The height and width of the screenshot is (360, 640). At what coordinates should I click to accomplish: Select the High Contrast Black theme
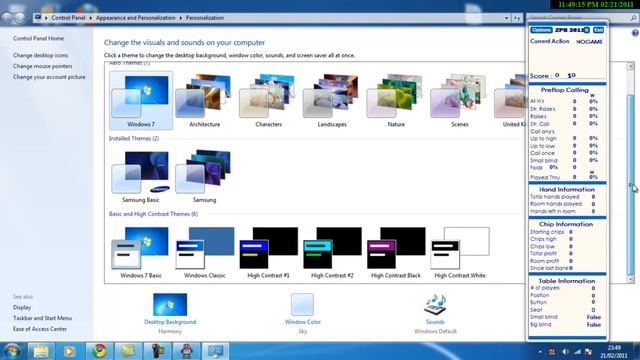pyautogui.click(x=396, y=252)
